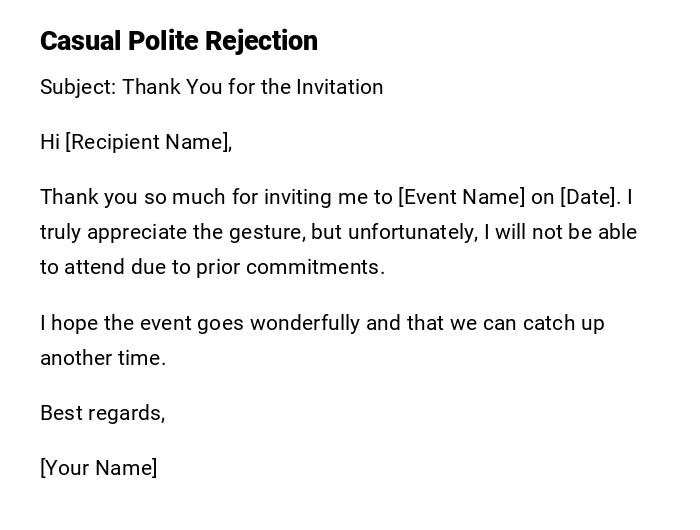The height and width of the screenshot is (530, 700).
Task: Click the "Best regards," closing line
Action: 102,413
